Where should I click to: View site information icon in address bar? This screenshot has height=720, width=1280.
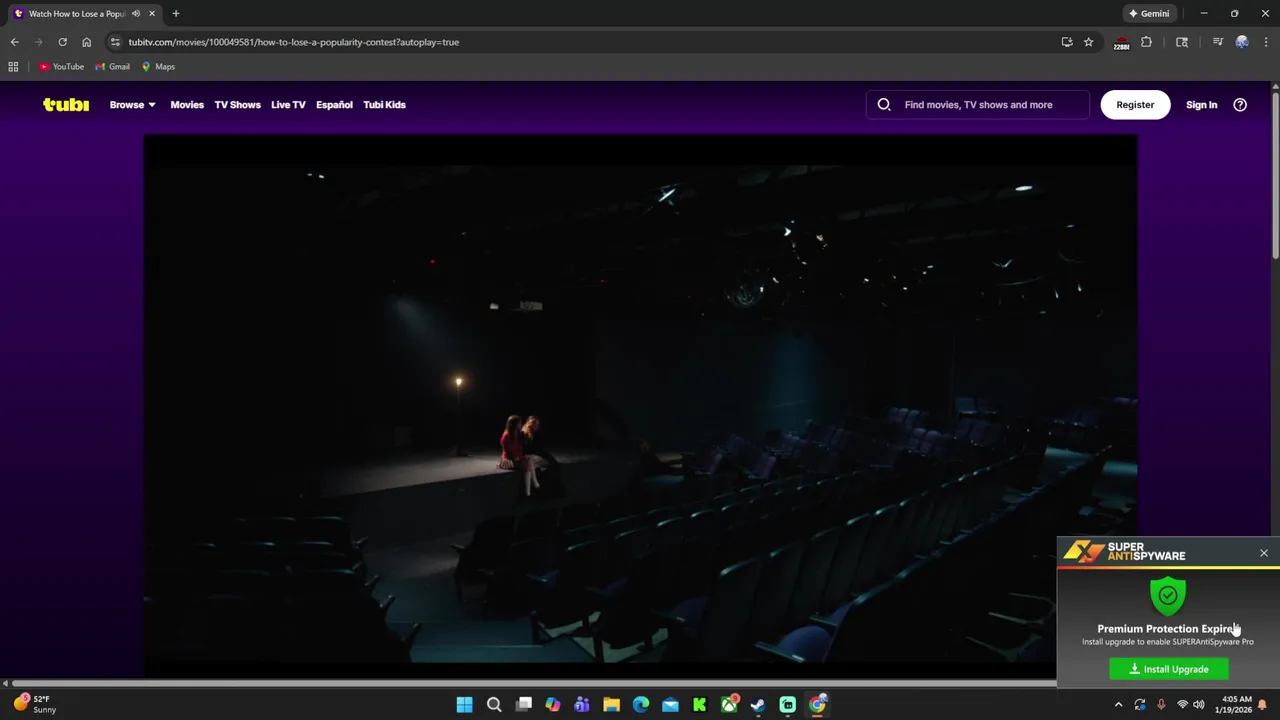(x=115, y=42)
